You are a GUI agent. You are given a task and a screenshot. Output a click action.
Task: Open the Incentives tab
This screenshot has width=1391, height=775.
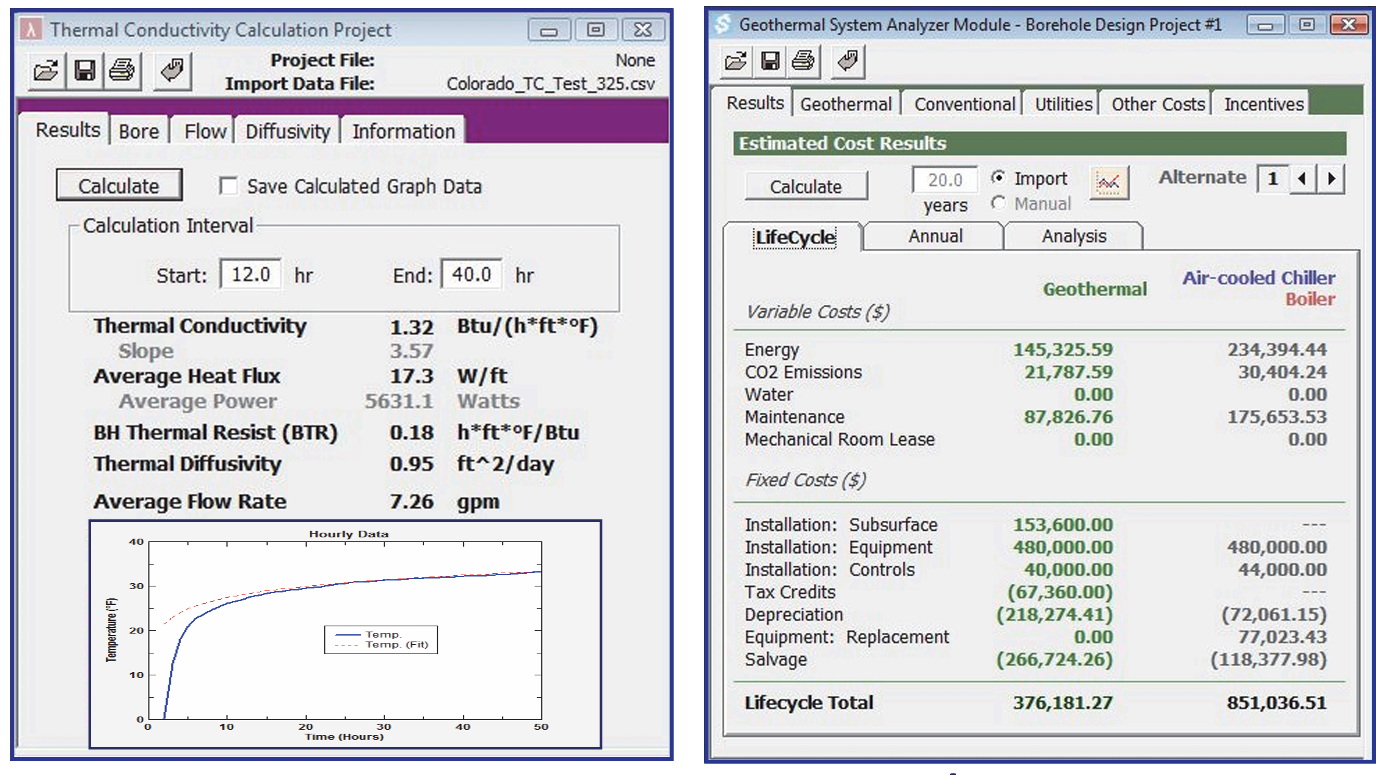(1264, 104)
